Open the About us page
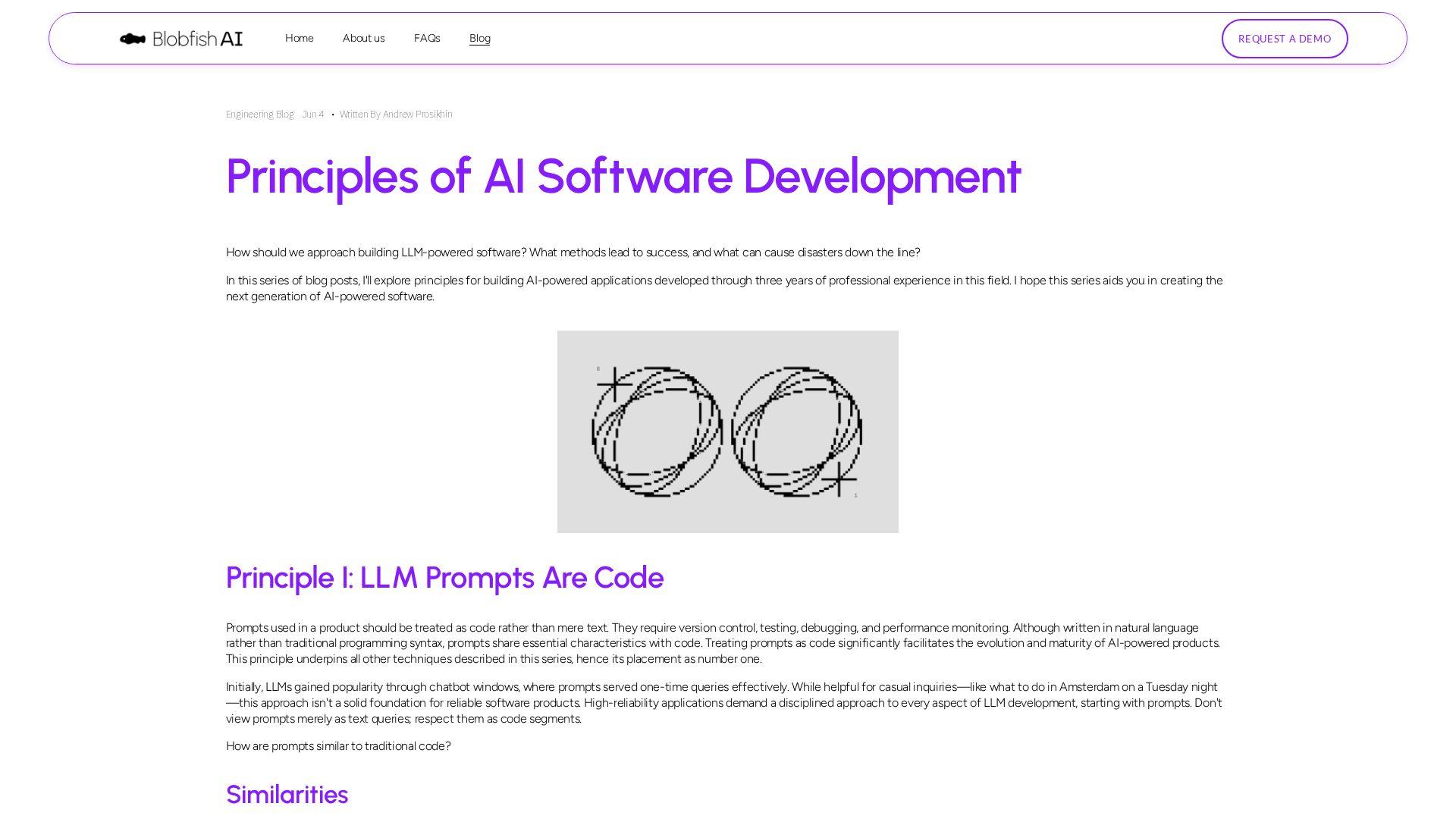This screenshot has height=819, width=1456. click(x=363, y=38)
